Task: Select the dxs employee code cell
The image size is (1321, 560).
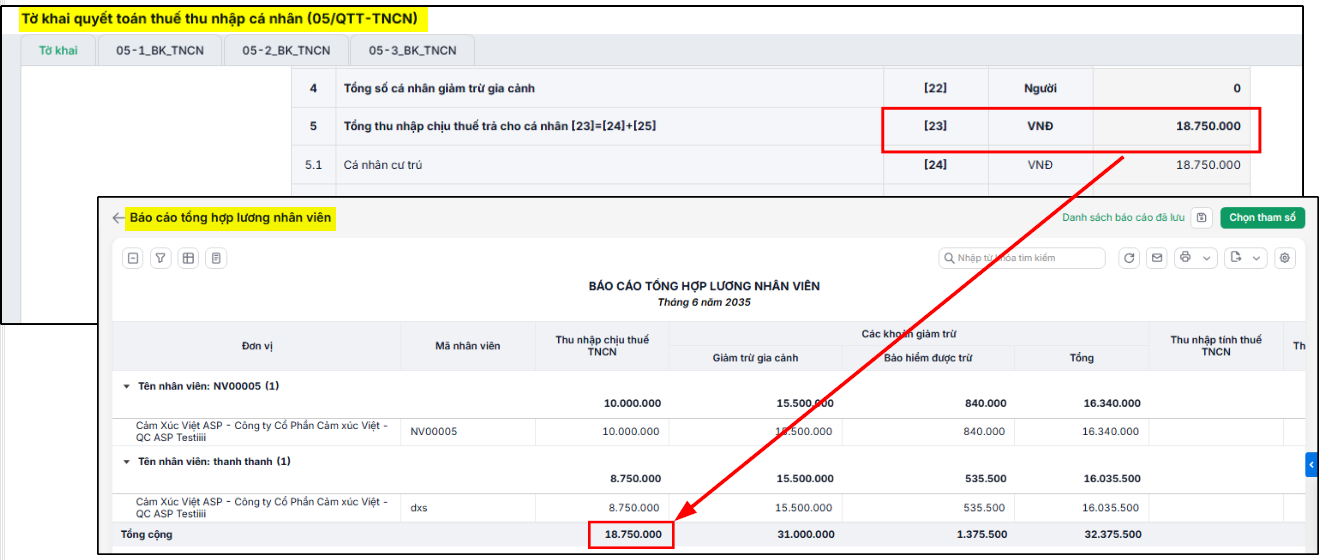Action: pos(468,508)
